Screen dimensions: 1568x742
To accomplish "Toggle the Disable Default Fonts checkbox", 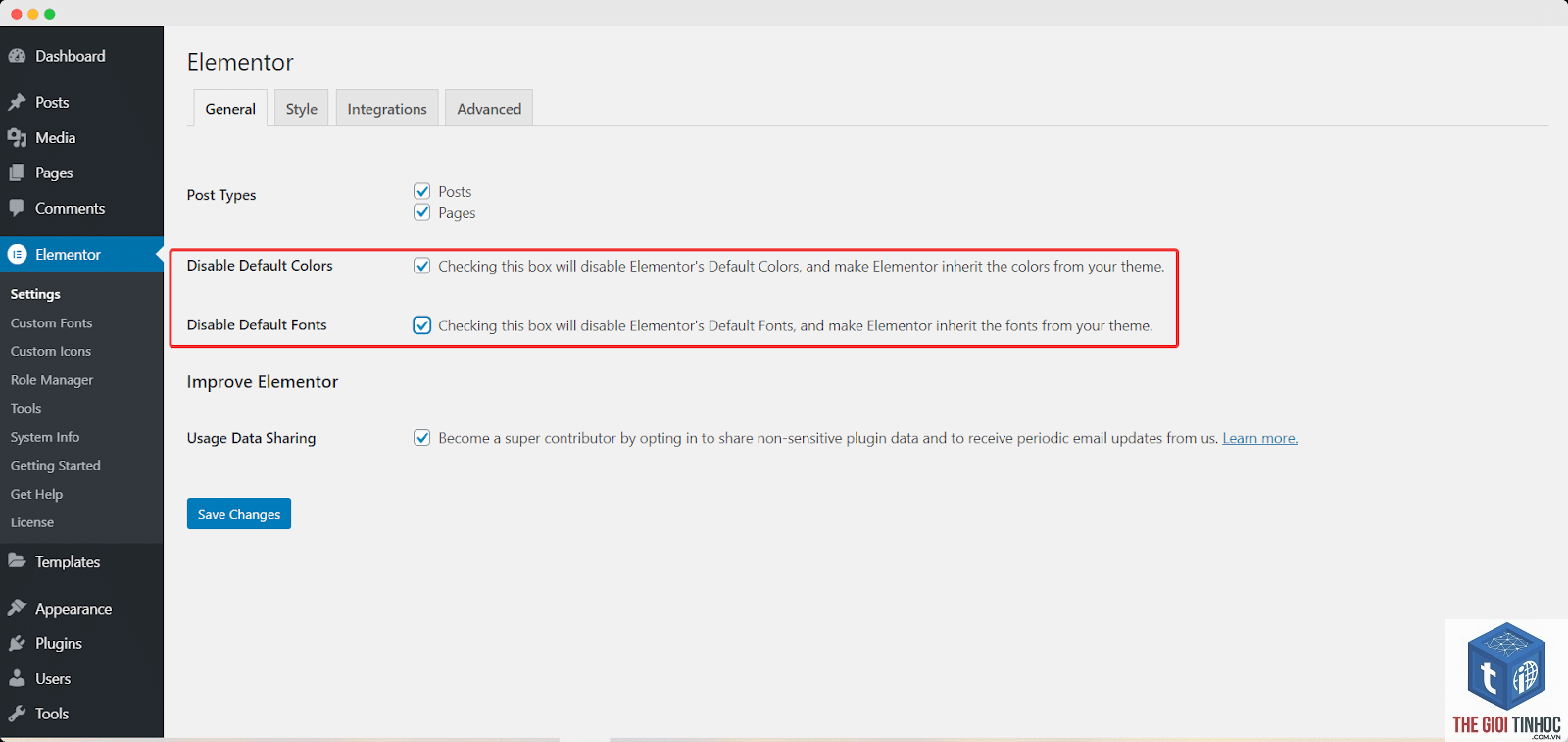I will [x=422, y=325].
